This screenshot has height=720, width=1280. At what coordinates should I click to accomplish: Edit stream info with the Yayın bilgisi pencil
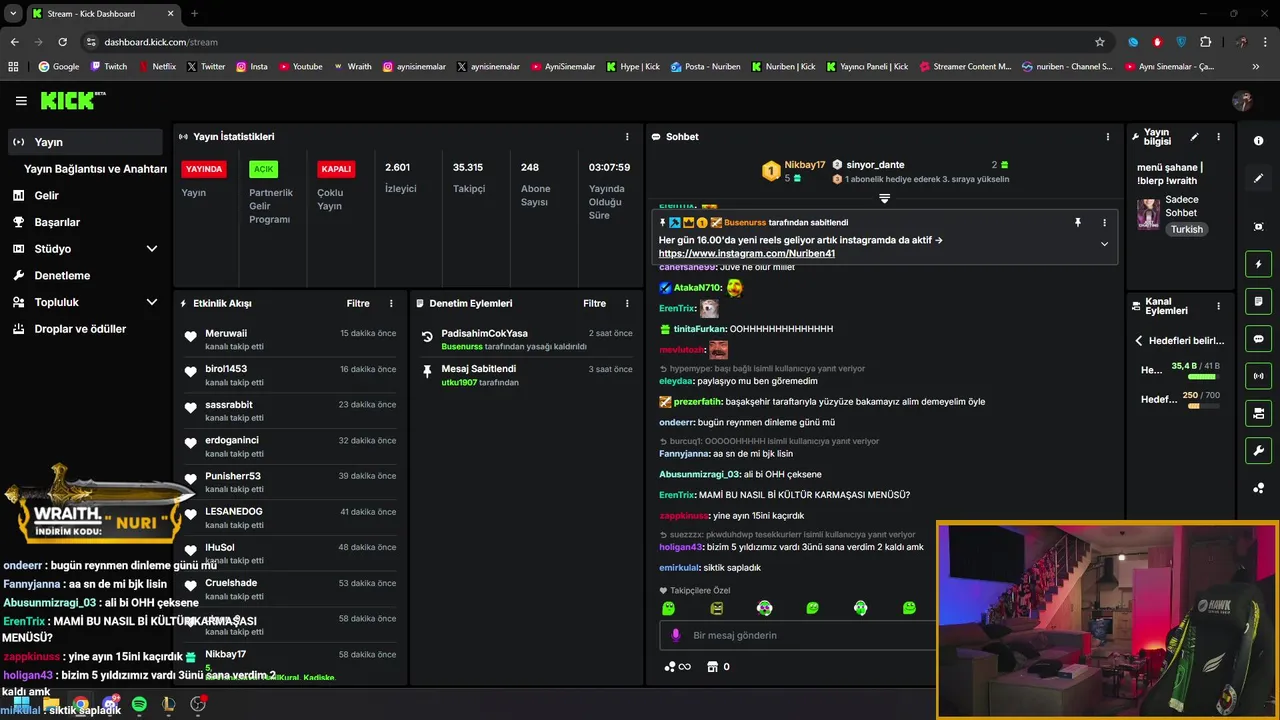coord(1194,137)
